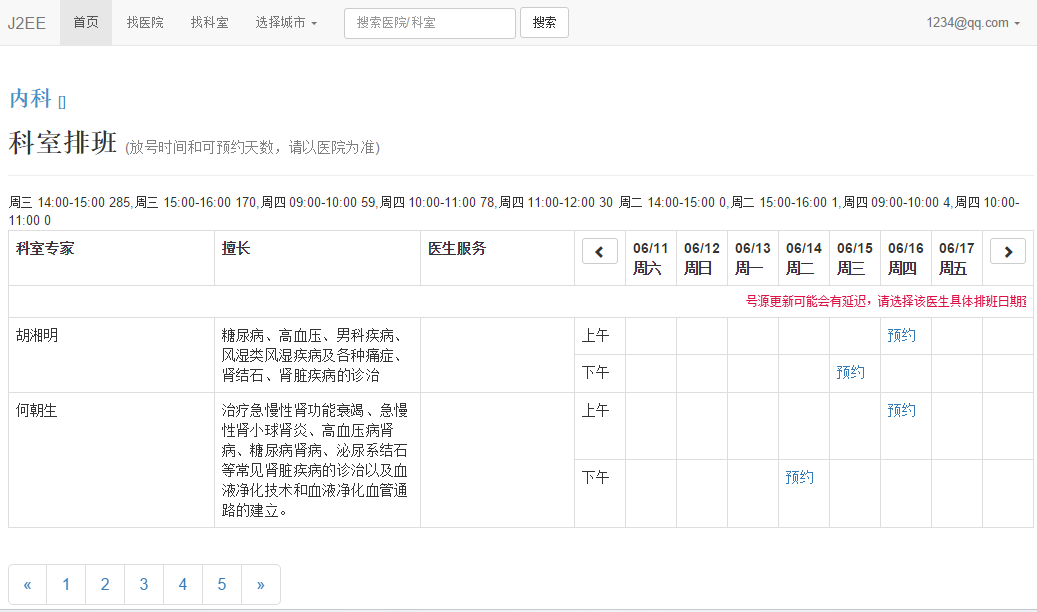Click the small bracket icon beside 内科
The height and width of the screenshot is (612, 1037).
pyautogui.click(x=62, y=101)
